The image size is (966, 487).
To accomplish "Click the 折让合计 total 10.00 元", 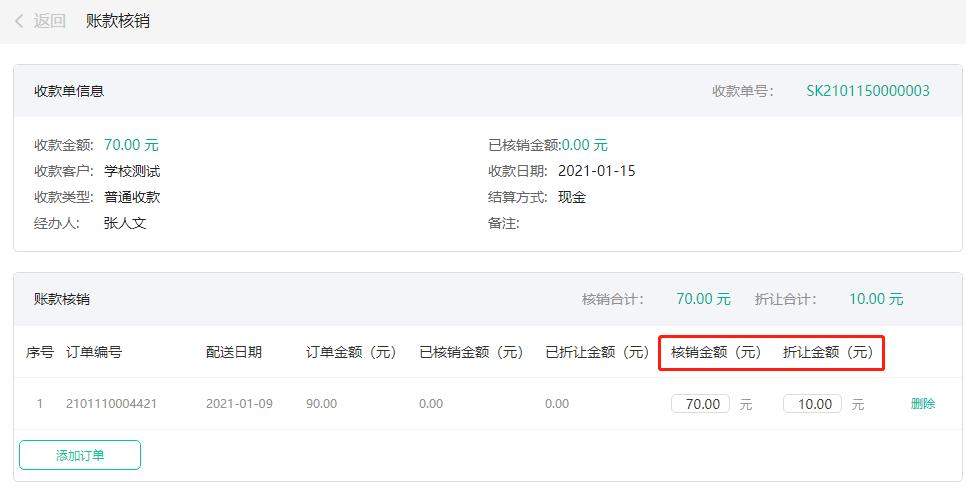I will point(876,299).
